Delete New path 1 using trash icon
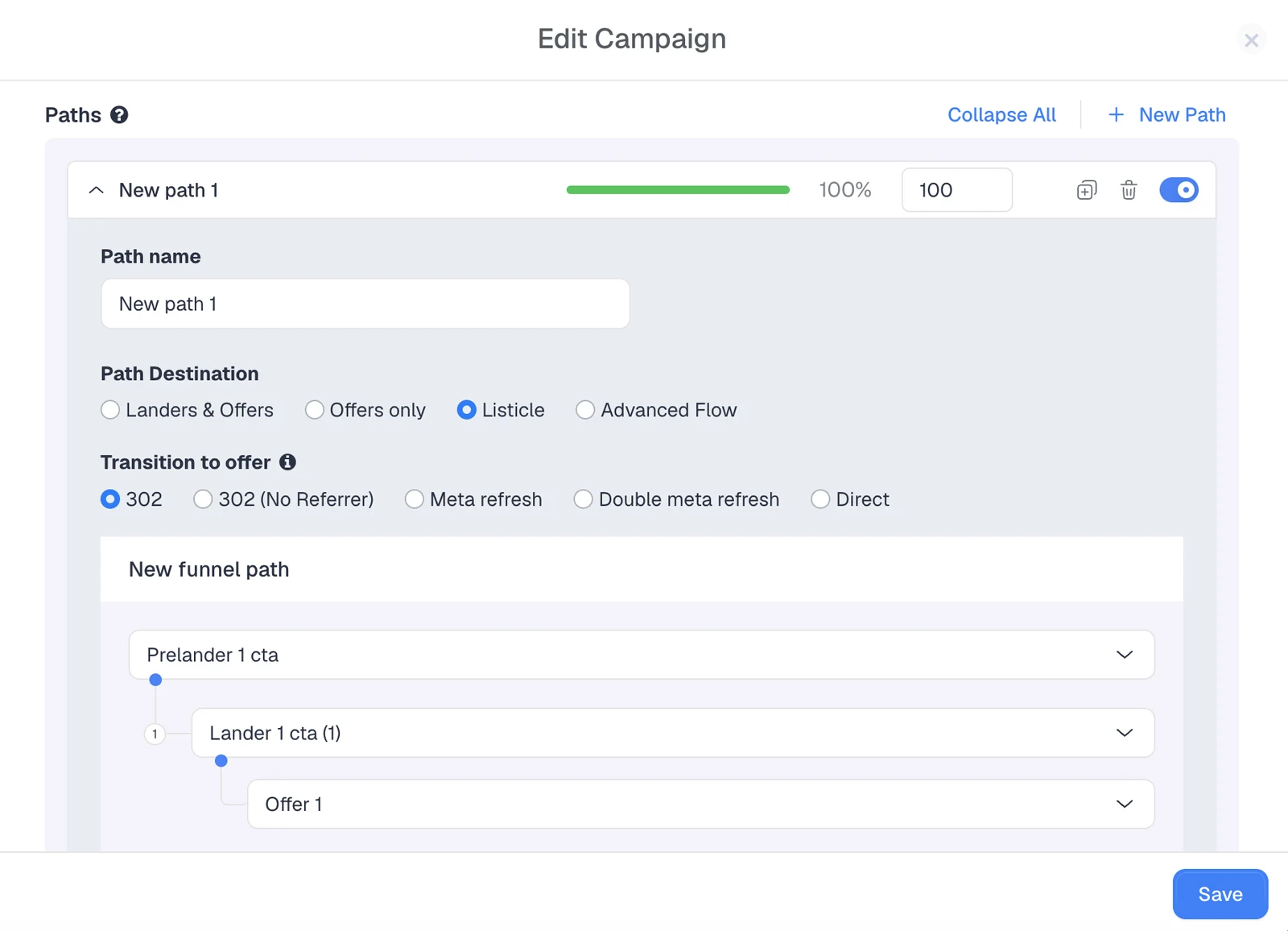This screenshot has width=1288, height=931. 1129,190
